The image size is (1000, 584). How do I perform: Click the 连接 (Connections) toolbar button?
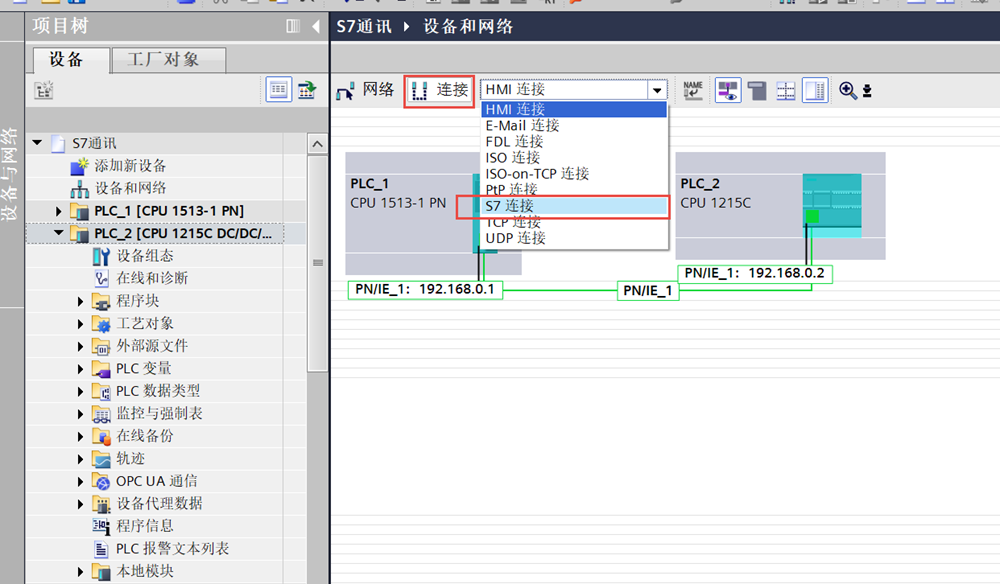tap(440, 90)
